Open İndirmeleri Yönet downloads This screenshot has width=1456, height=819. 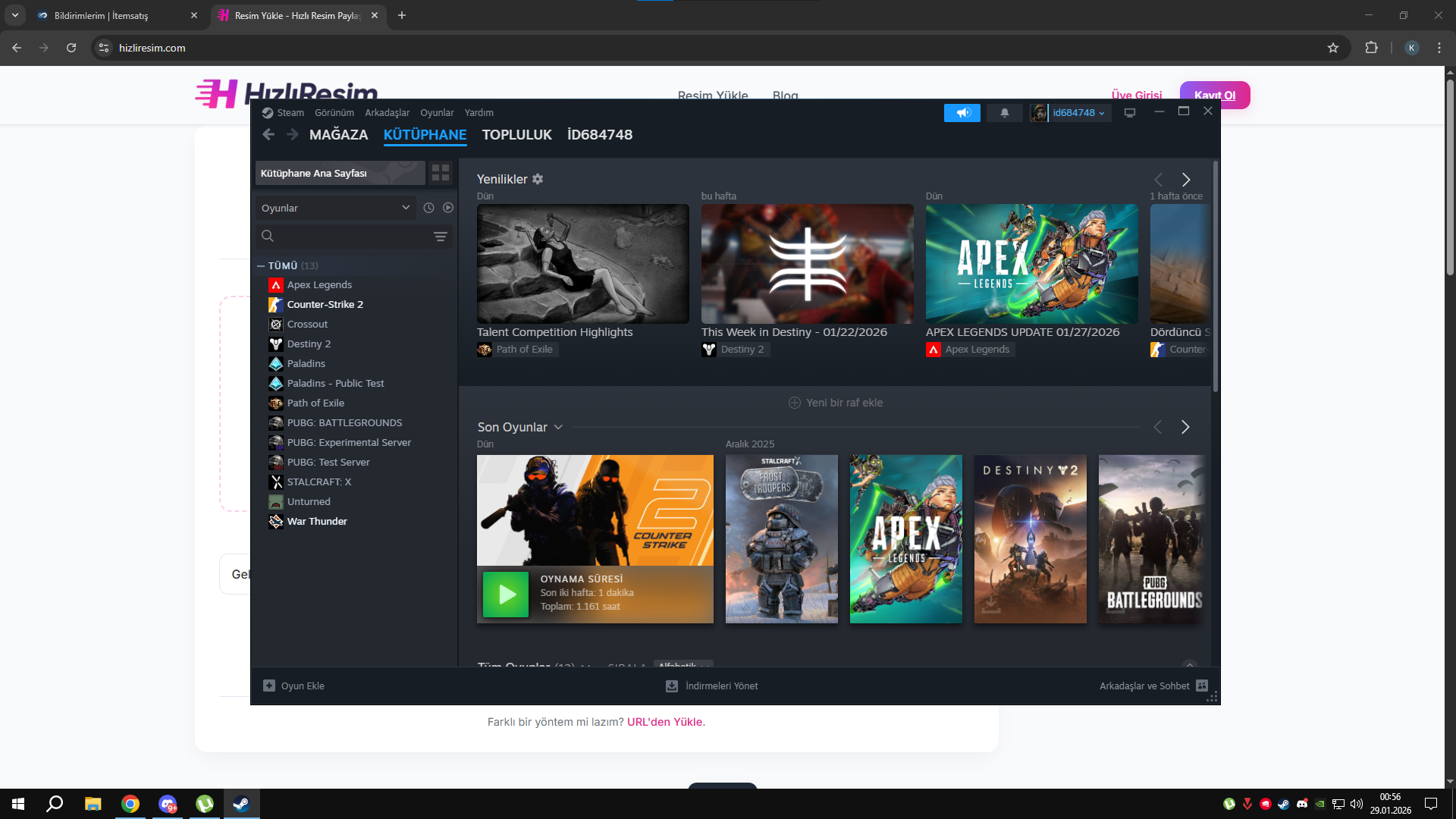tap(712, 686)
